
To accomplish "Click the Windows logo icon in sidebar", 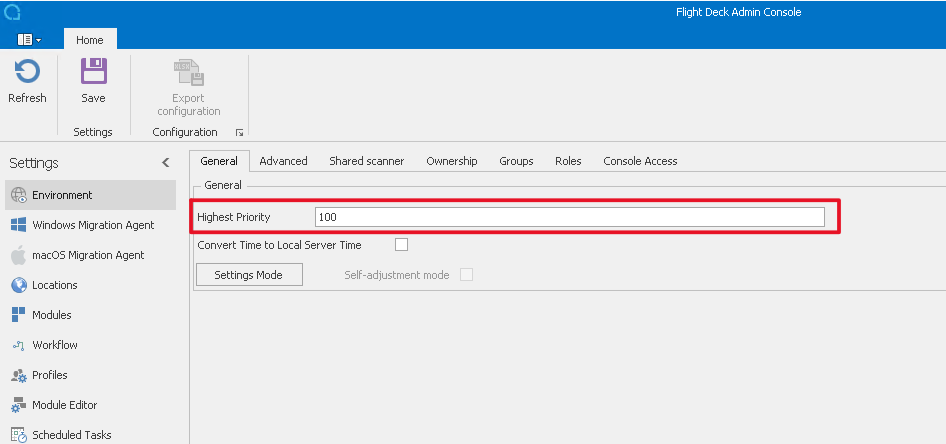I will 19,225.
